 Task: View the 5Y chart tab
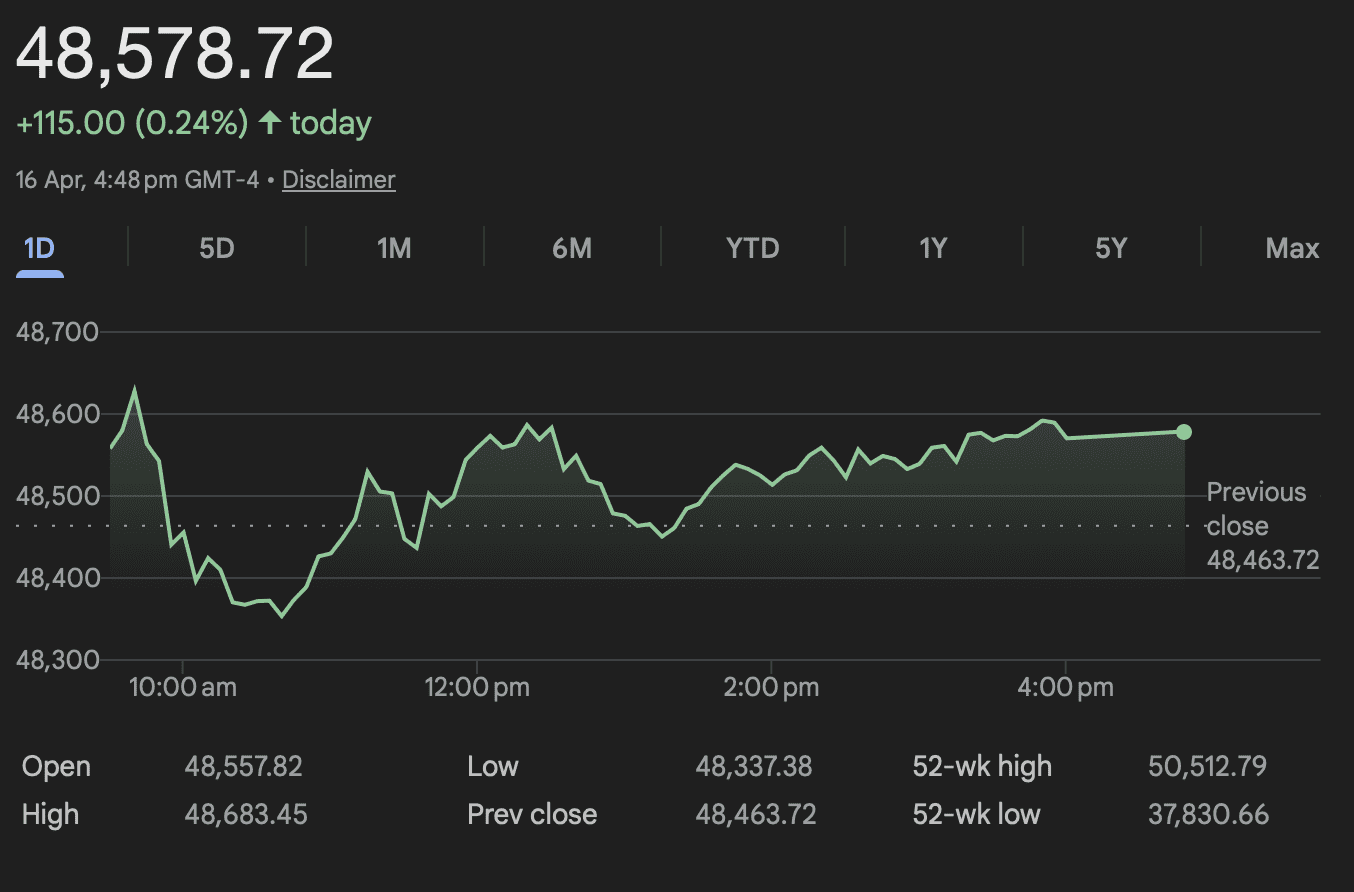(x=1111, y=248)
